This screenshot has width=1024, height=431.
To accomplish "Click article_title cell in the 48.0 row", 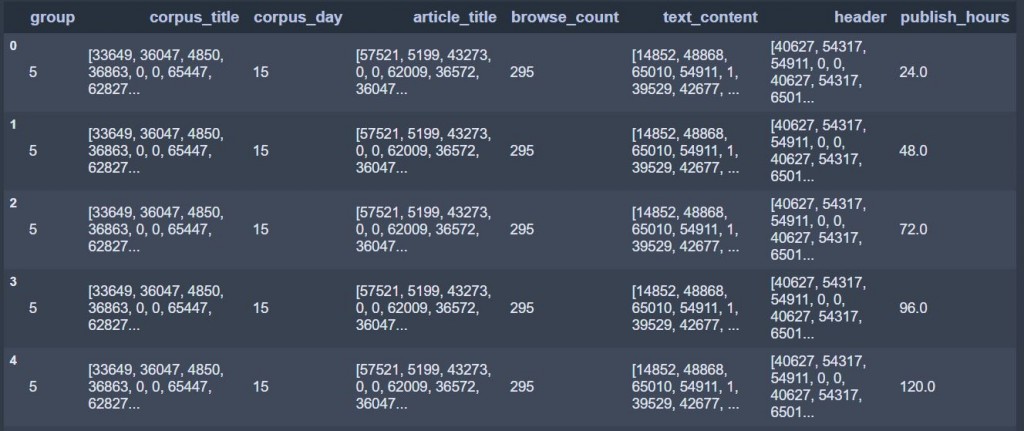I will (423, 151).
